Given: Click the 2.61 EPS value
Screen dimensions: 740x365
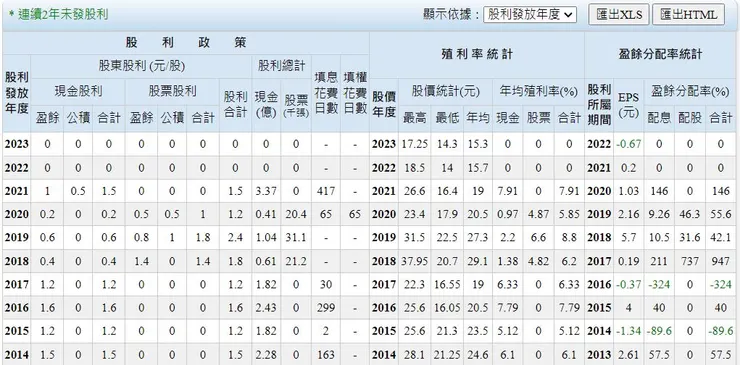Looking at the screenshot, I should 629,355.
